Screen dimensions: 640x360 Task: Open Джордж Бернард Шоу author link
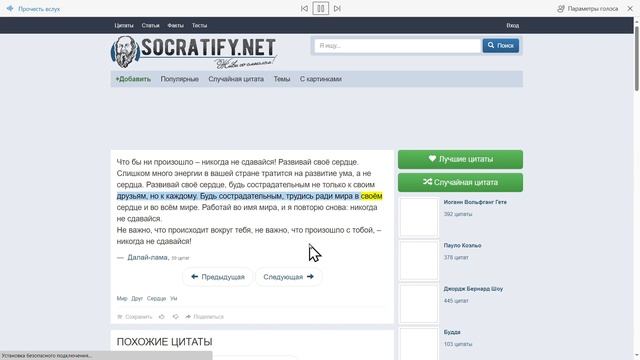click(473, 289)
